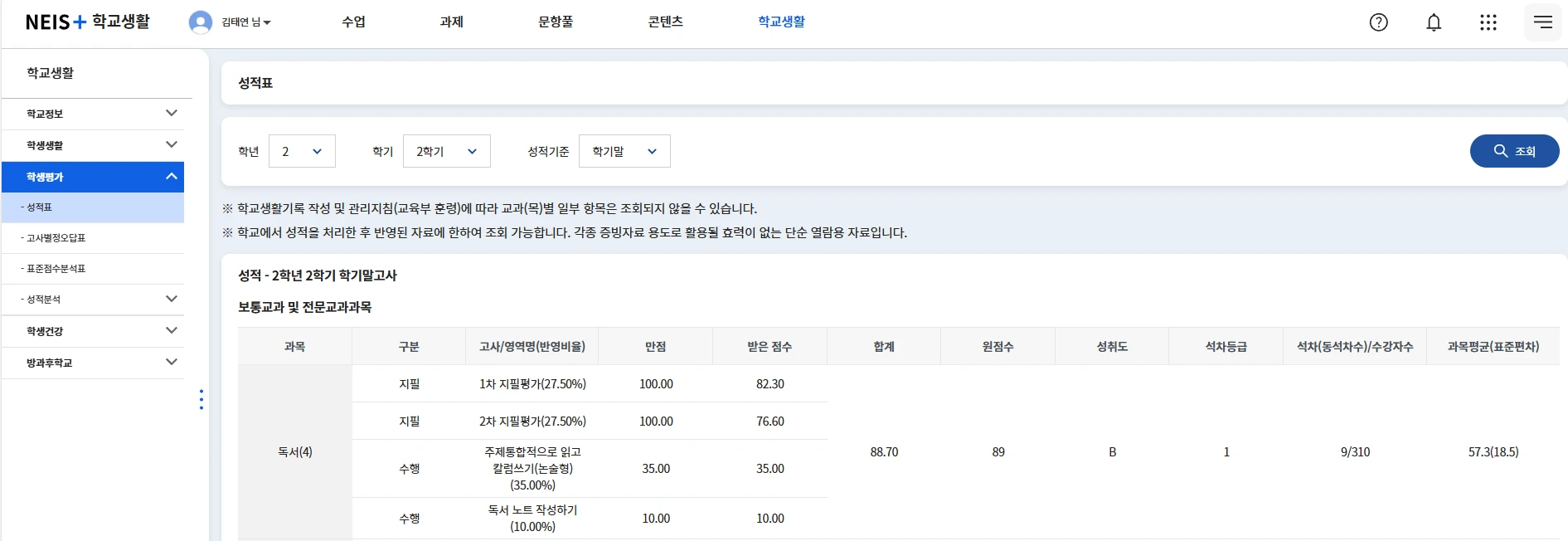Open the hamburger menu icon

(x=1543, y=22)
